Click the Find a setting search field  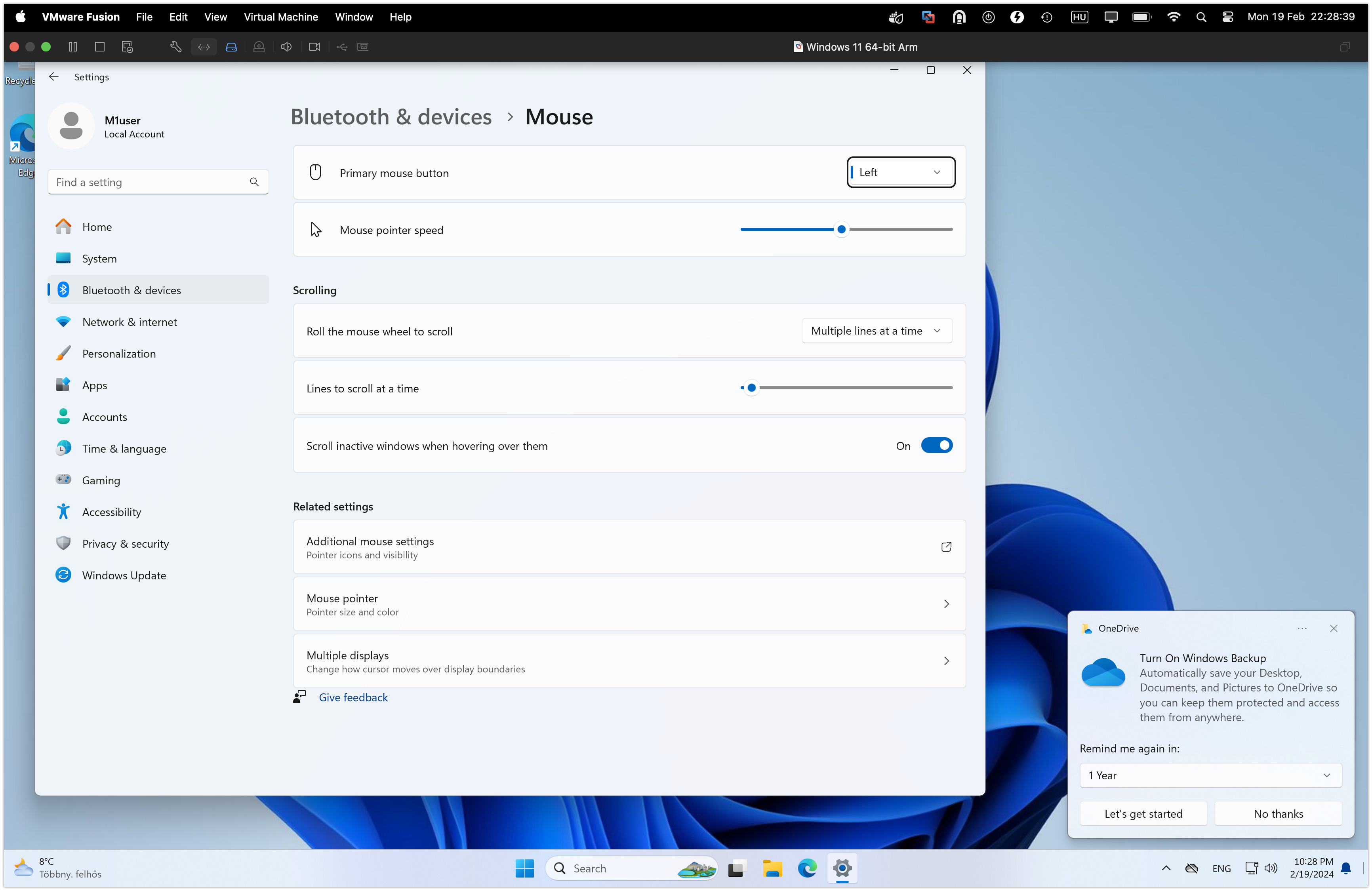(158, 182)
